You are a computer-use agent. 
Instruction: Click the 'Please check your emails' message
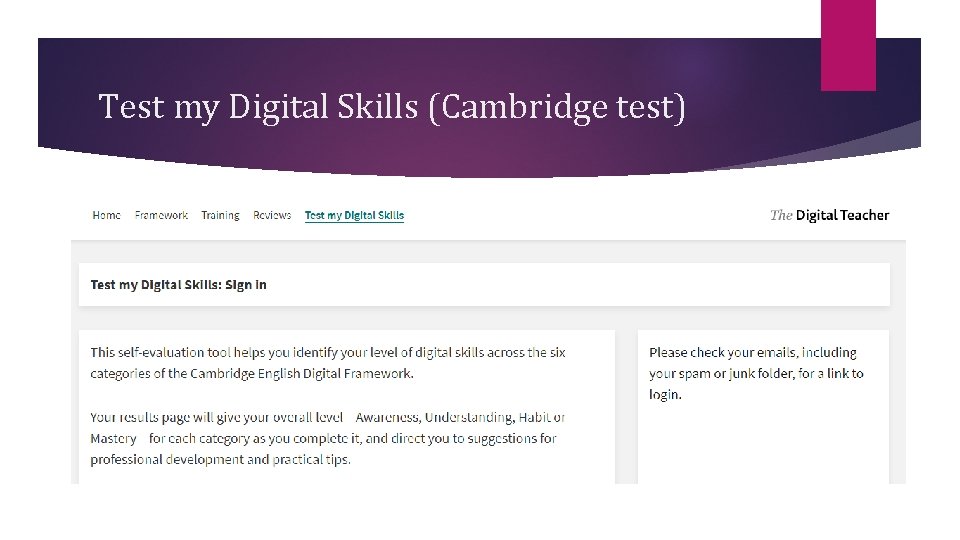click(755, 373)
